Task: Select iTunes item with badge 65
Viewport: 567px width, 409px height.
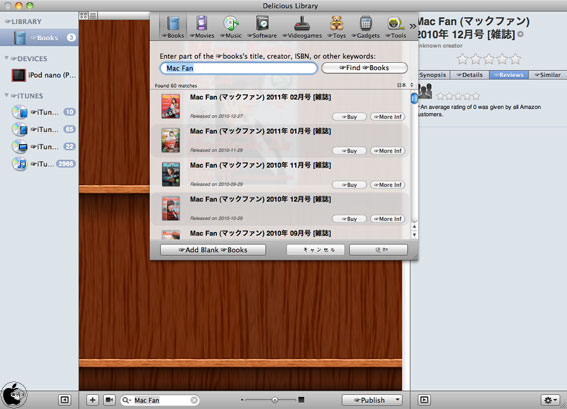Action: pyautogui.click(x=43, y=129)
